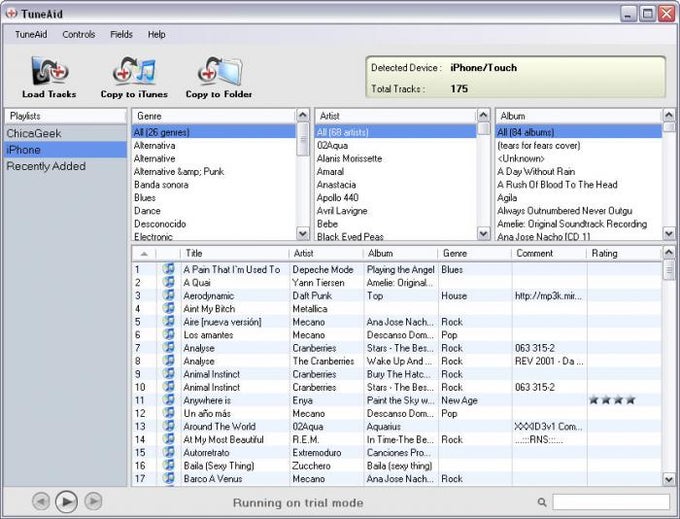Click the Genre list scrollbar thumb

pyautogui.click(x=303, y=139)
